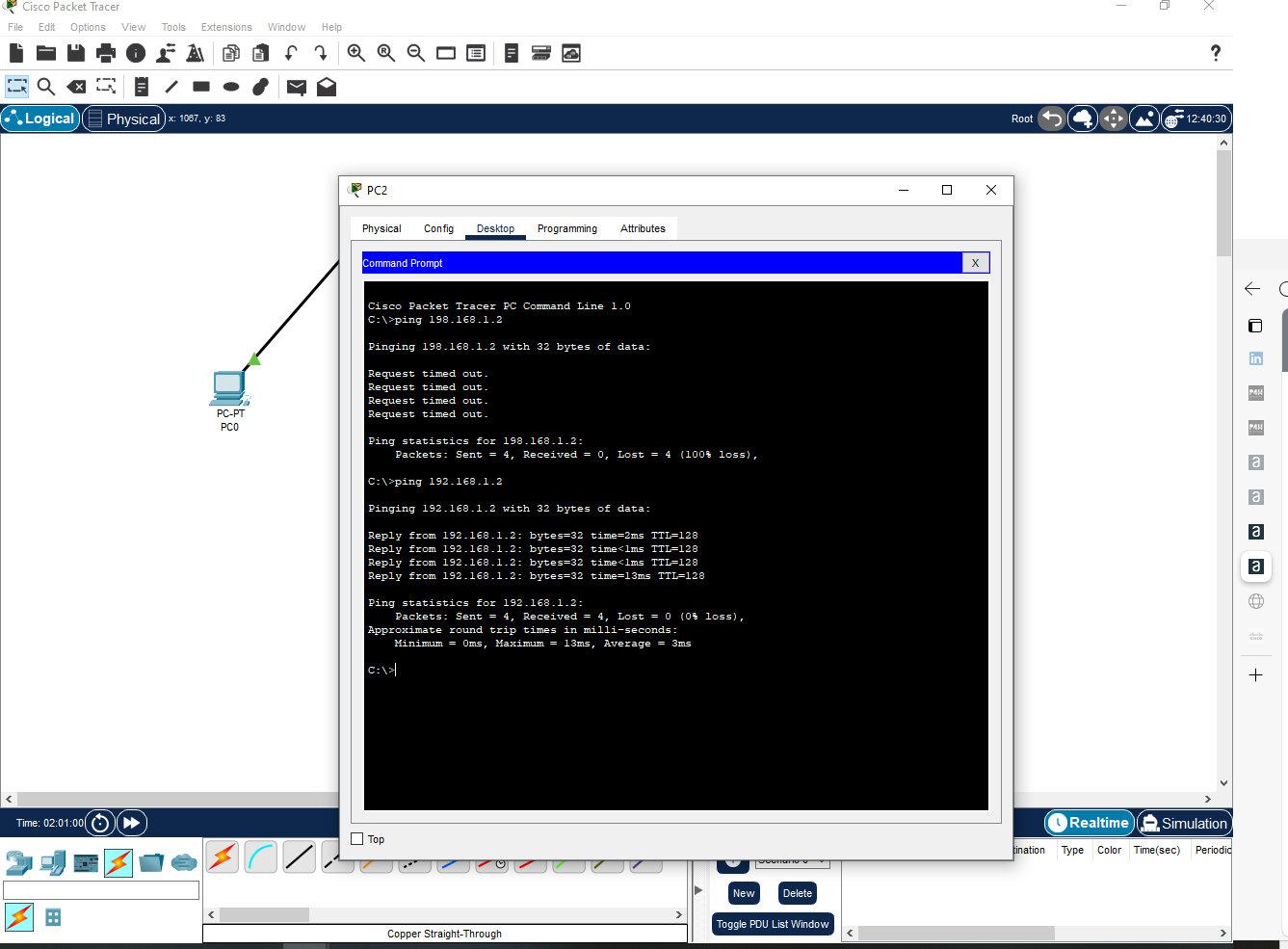Place a Note with the note tool
1288x949 pixels.
click(x=142, y=87)
